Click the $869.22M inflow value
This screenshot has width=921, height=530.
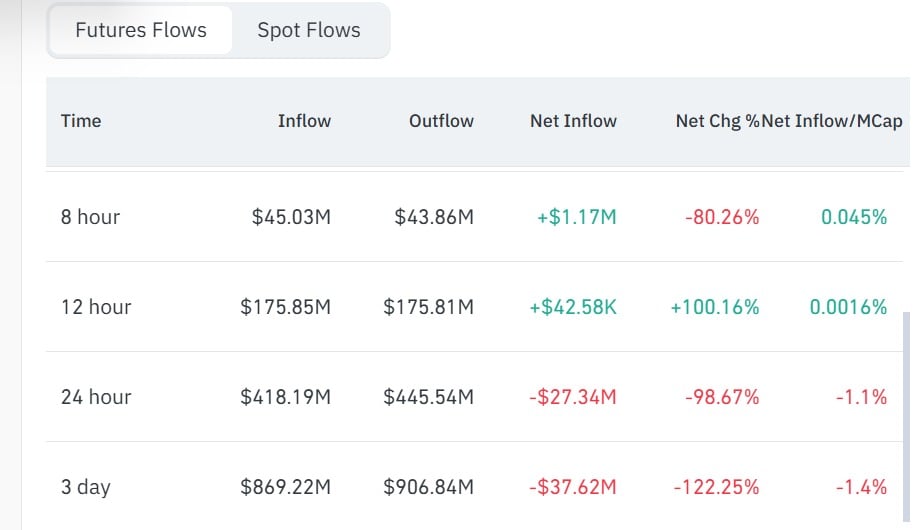point(285,487)
